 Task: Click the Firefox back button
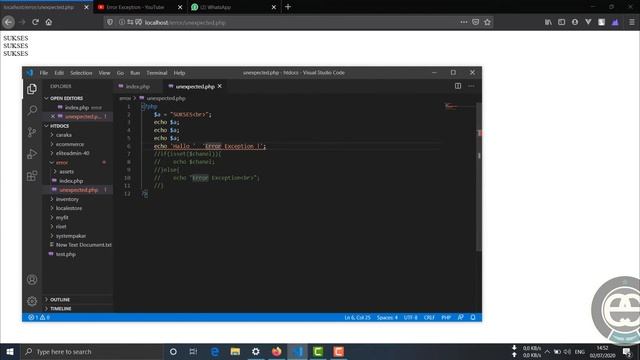9,22
